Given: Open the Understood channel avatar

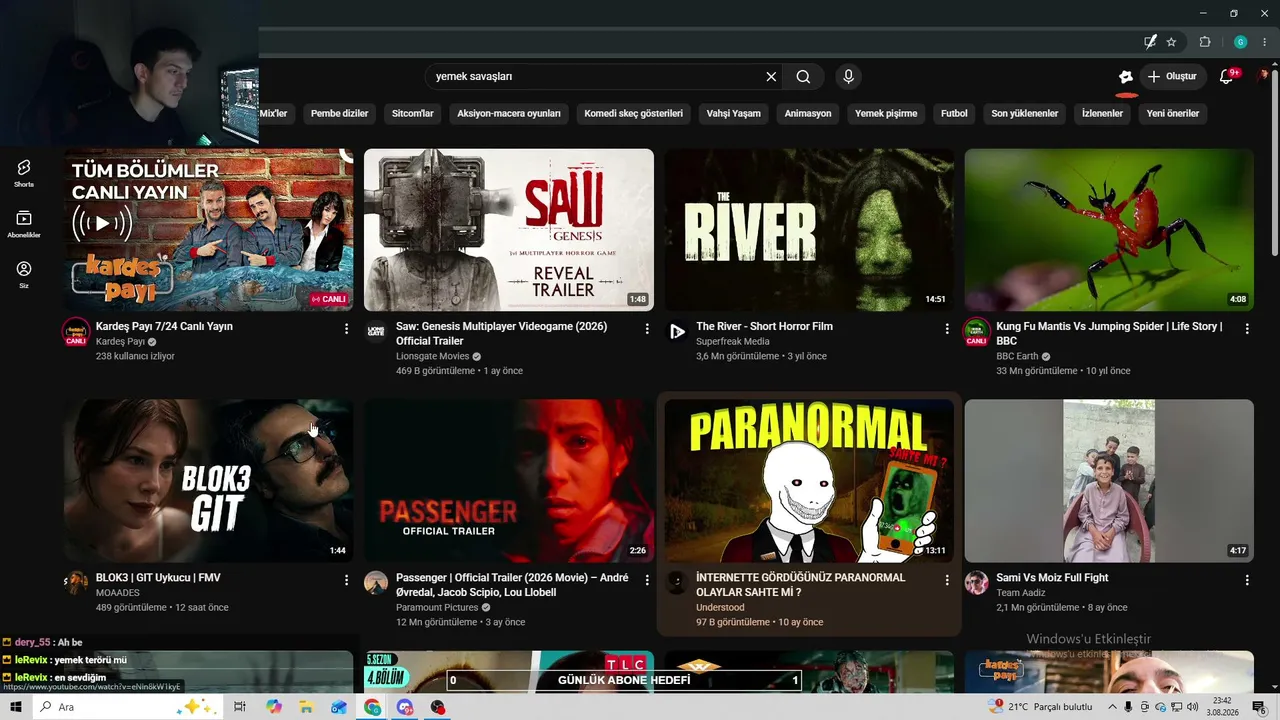Looking at the screenshot, I should coord(677,582).
